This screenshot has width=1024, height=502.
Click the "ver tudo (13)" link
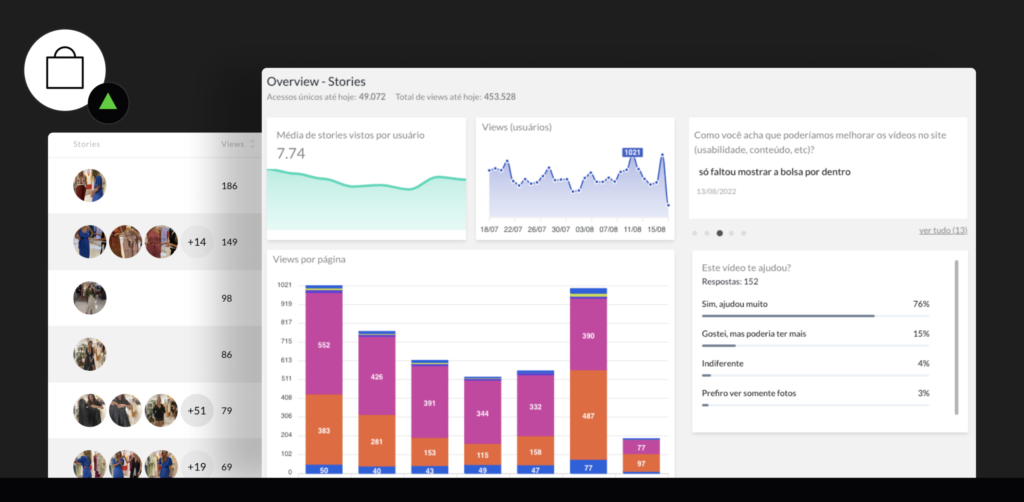click(942, 231)
